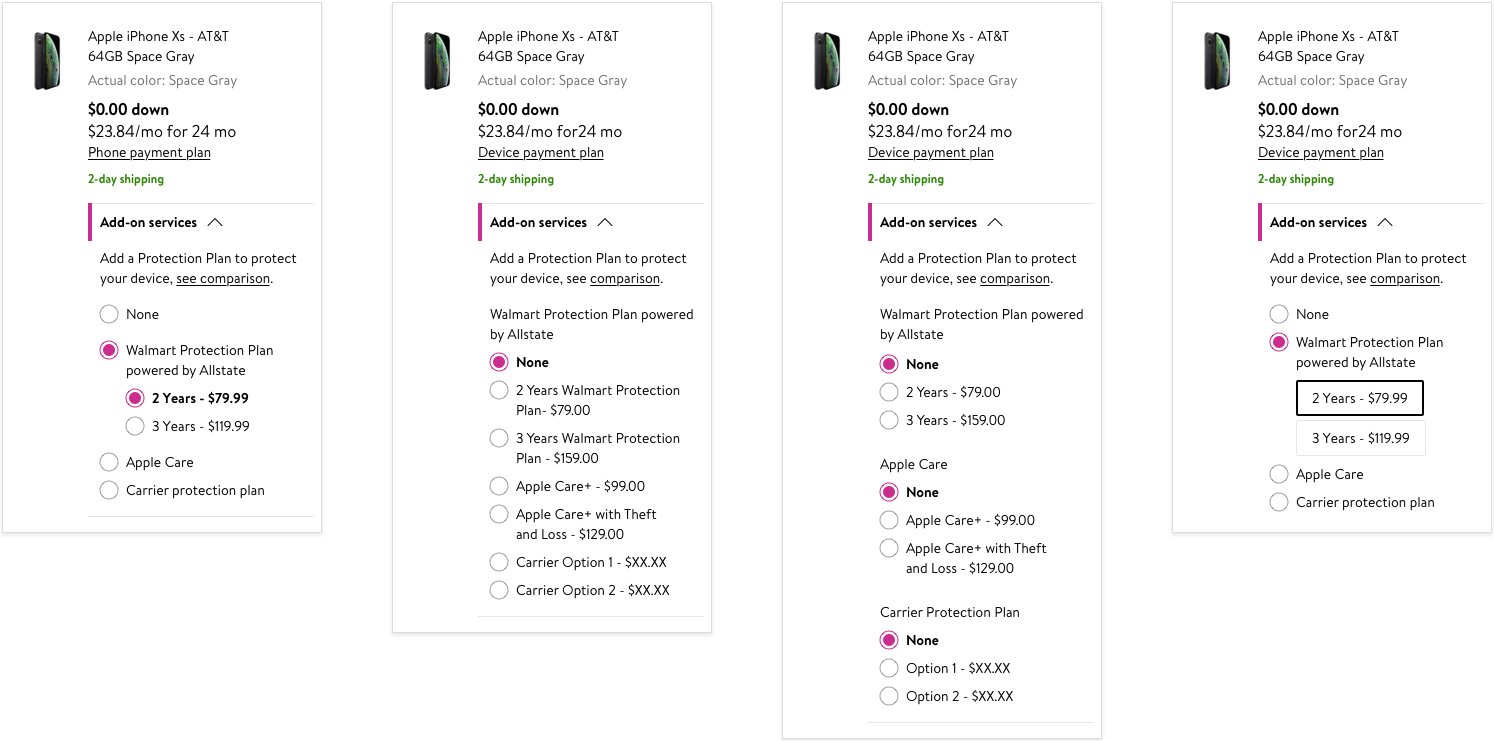Open the underlined "see comparison" link
Screen dimensions: 1494x741
(223, 279)
